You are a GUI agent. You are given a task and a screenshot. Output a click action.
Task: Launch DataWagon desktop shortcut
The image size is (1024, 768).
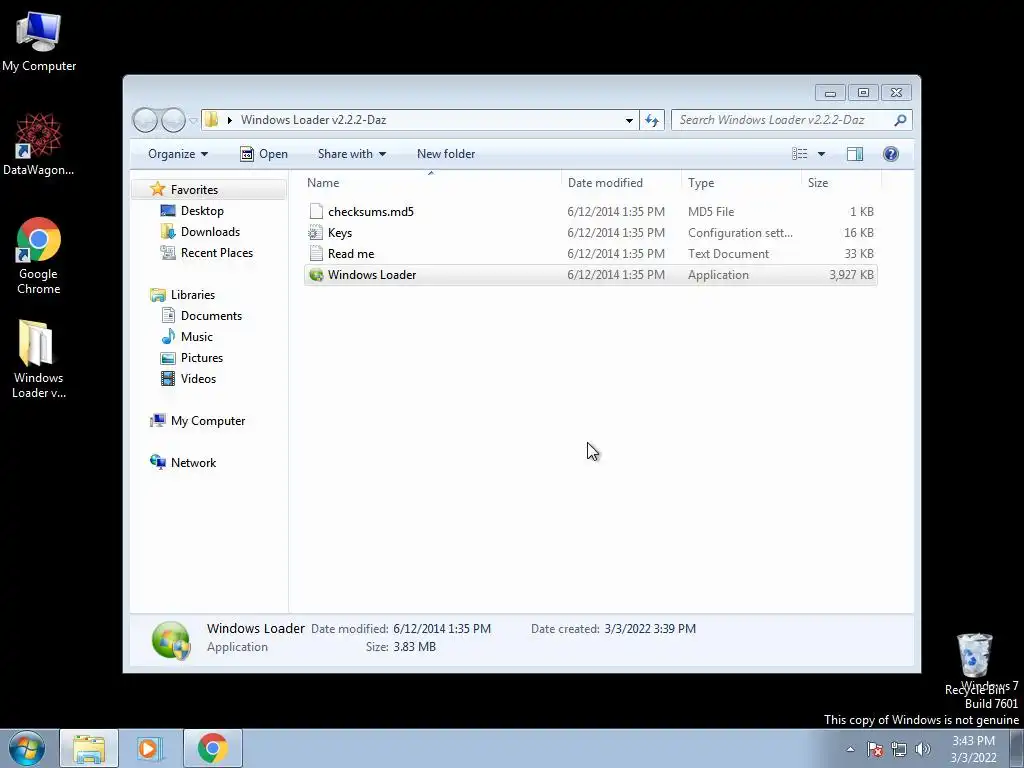[39, 144]
